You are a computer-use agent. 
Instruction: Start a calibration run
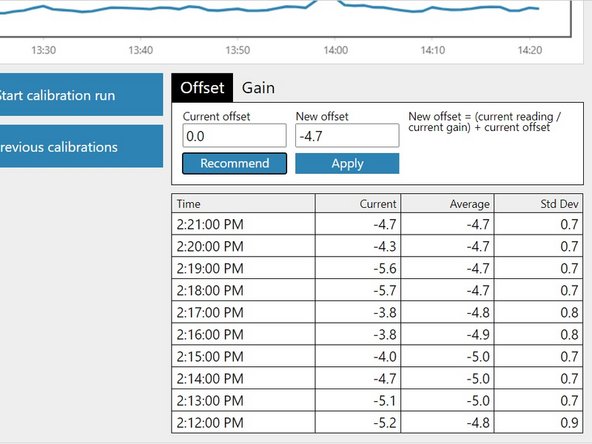pyautogui.click(x=81, y=95)
